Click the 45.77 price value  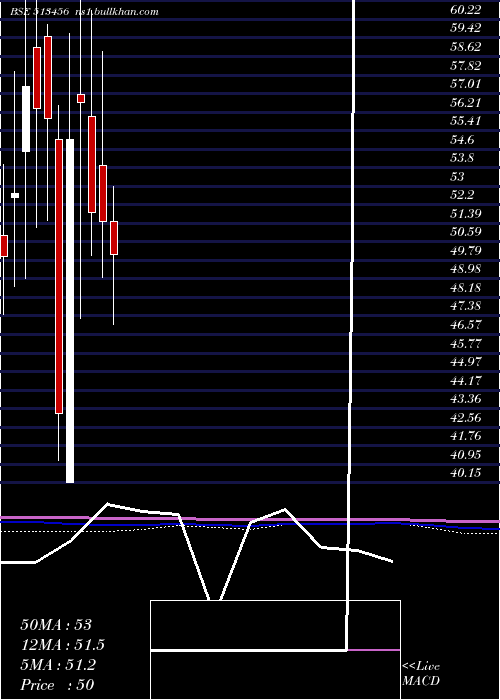coord(466,344)
